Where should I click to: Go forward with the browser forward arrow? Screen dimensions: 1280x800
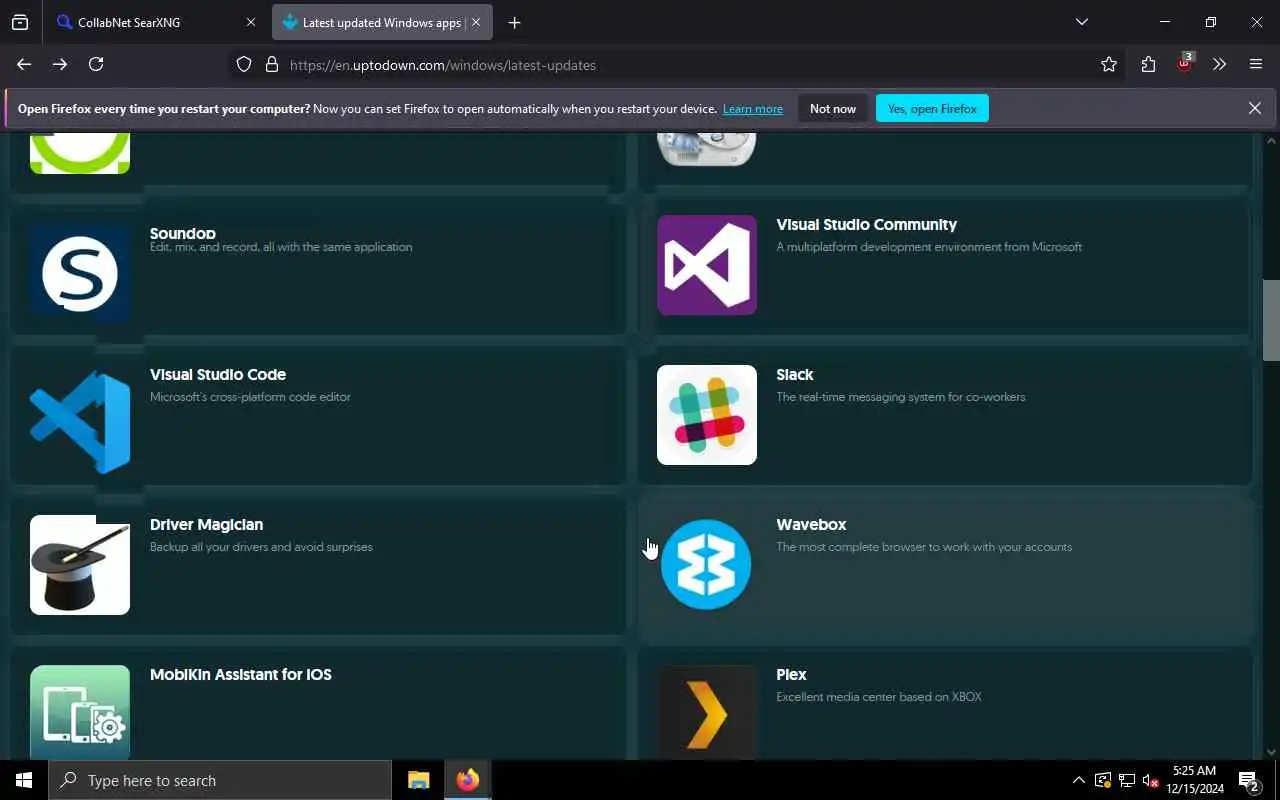tap(60, 64)
